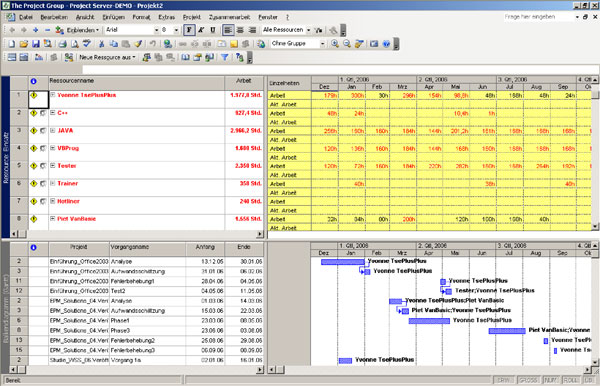Select the Fehlerbehebung2 task name cell
The height and width of the screenshot is (386, 600).
coord(148,340)
